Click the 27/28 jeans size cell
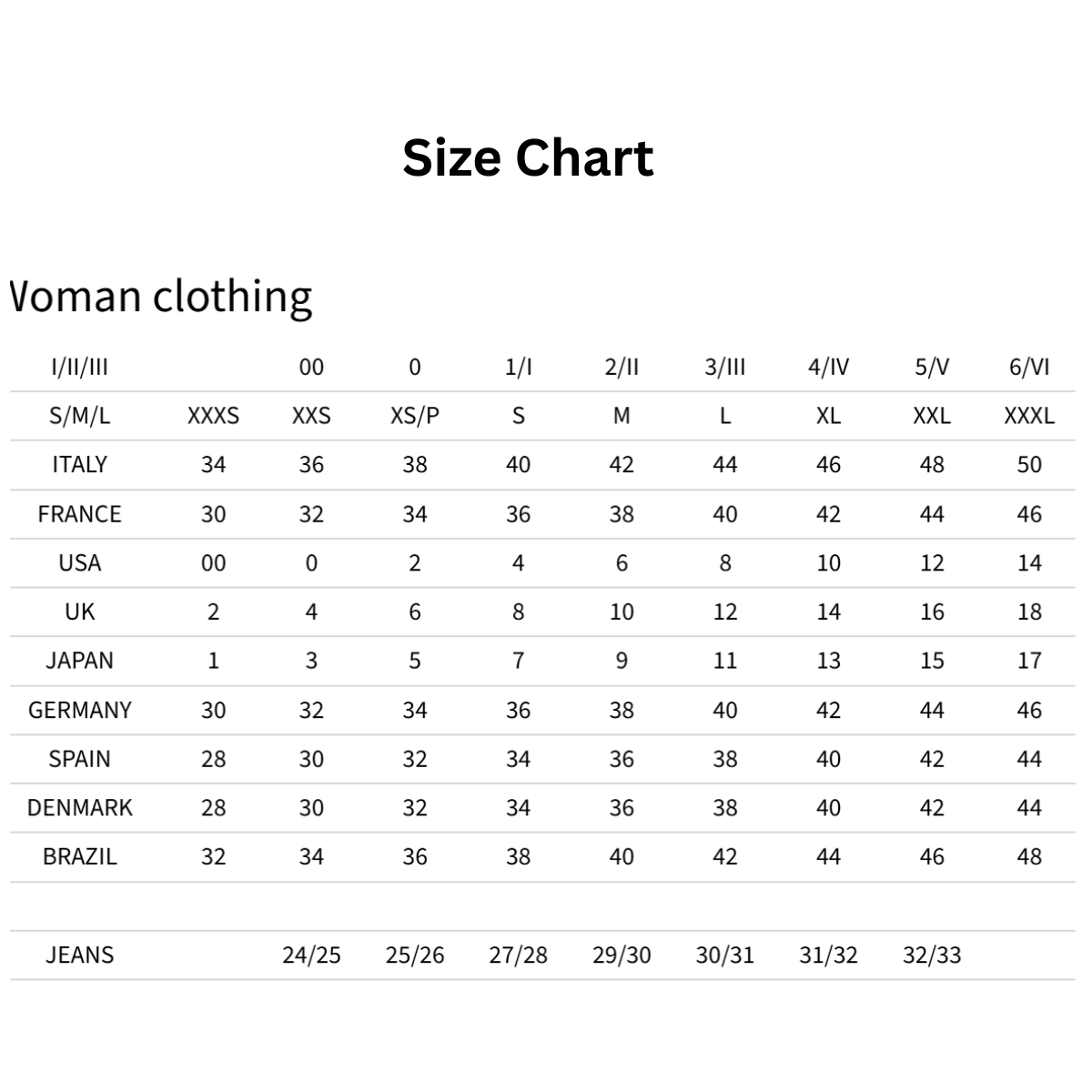Viewport: 1092px width, 1092px height. pyautogui.click(x=518, y=955)
